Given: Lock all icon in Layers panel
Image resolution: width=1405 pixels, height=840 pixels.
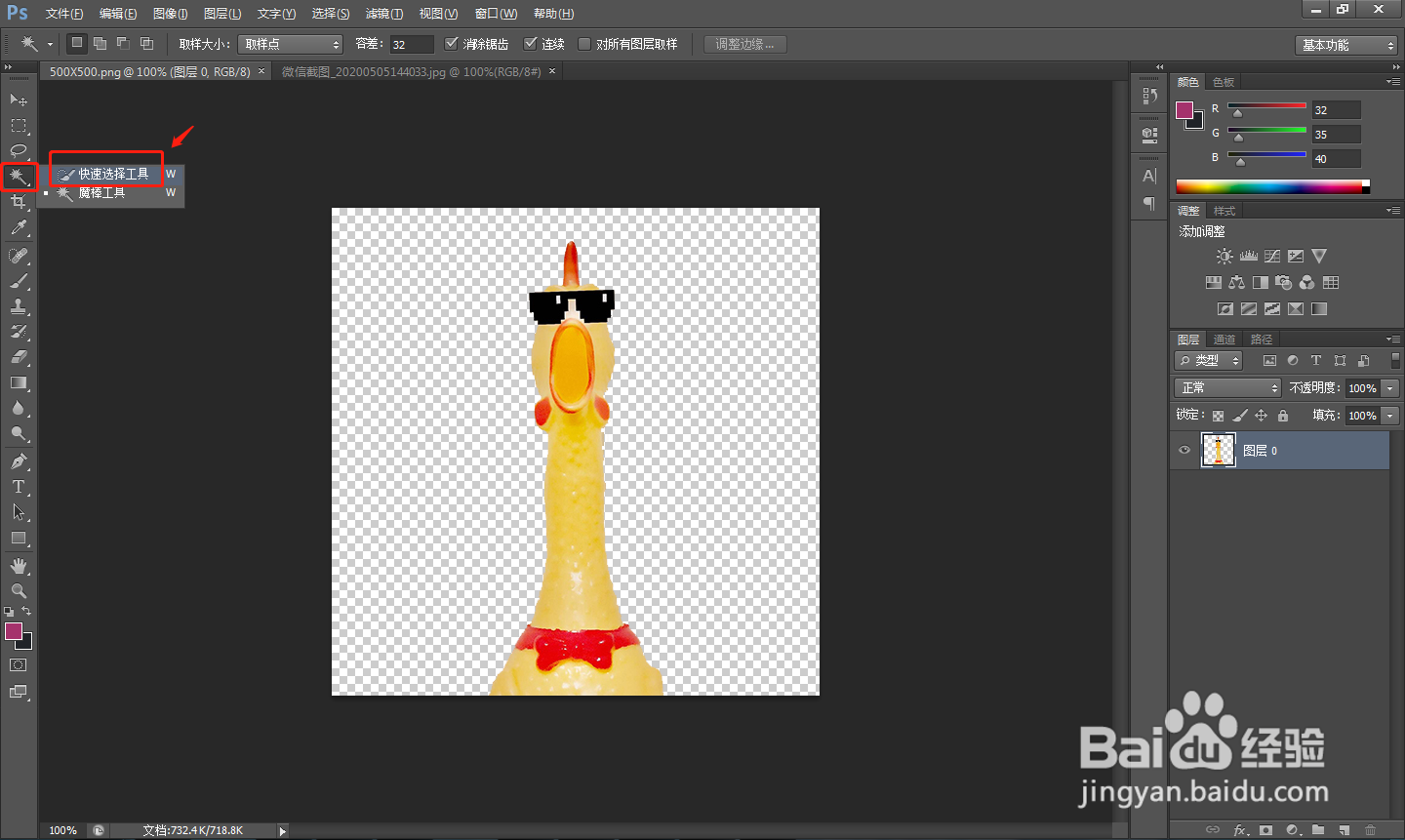Looking at the screenshot, I should point(1283,416).
